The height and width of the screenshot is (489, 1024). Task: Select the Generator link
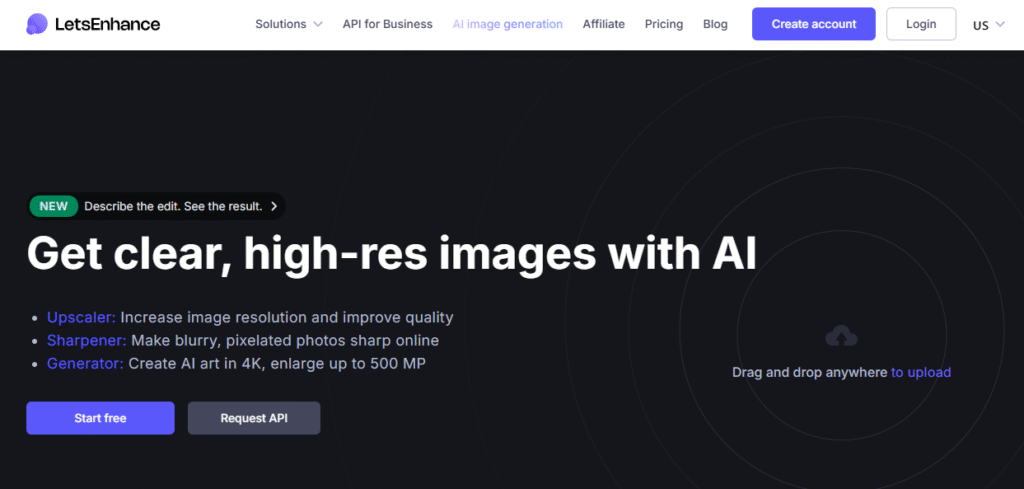85,363
